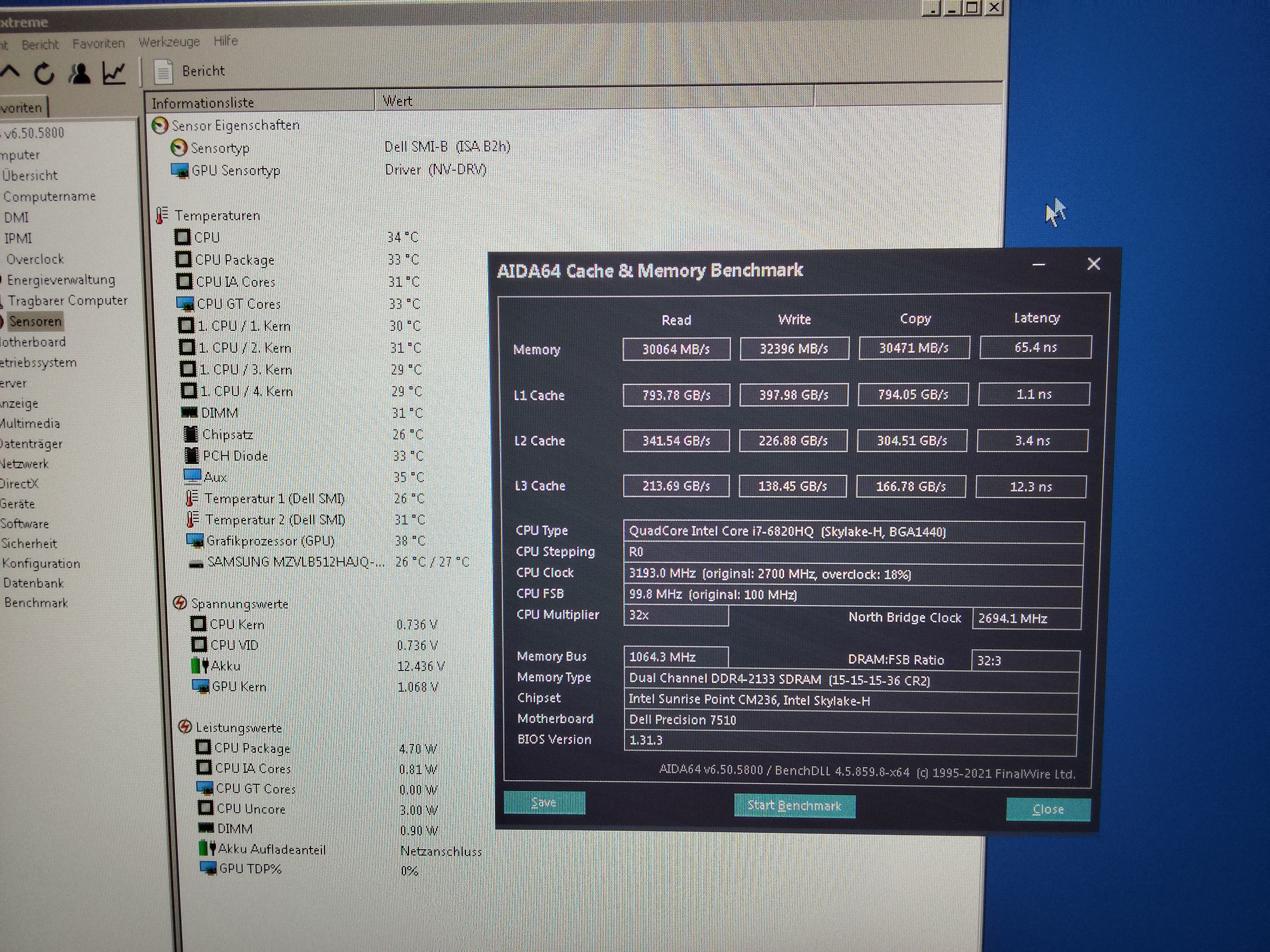The height and width of the screenshot is (952, 1270).
Task: Select the Sensoren item in the sidebar
Action: click(x=35, y=321)
